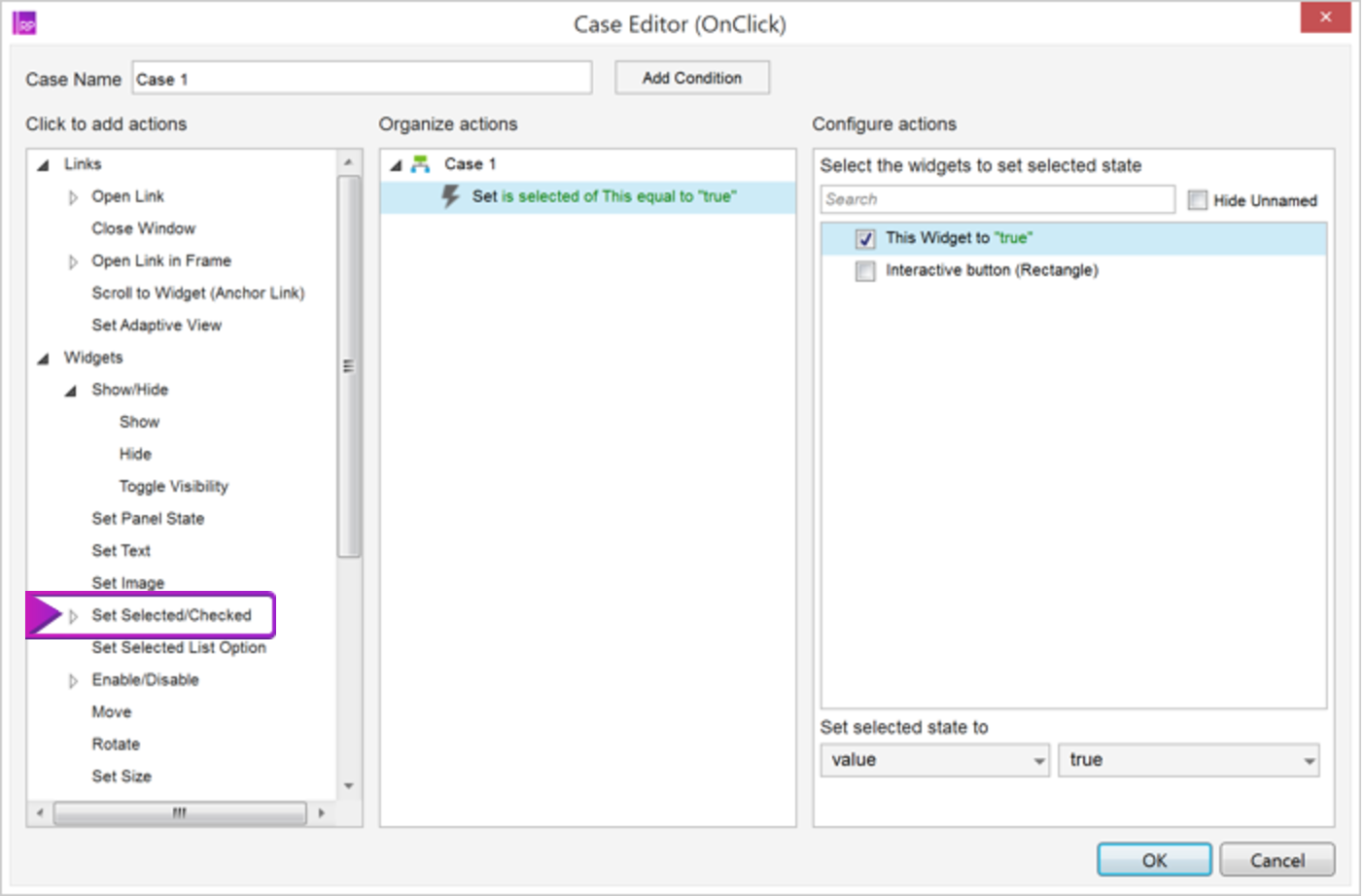Click the scroll left arrow under actions list

(40, 812)
